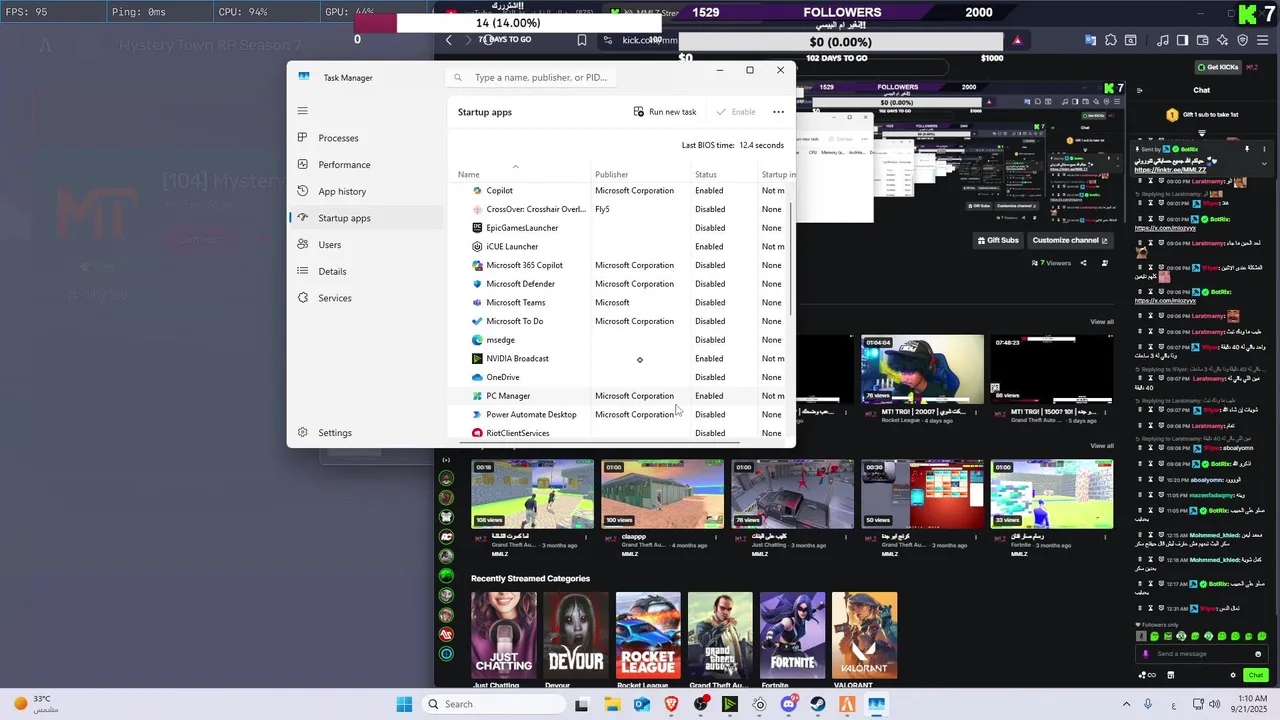Open the Just Chatting category card
Viewport: 1280px width, 720px height.
click(504, 635)
